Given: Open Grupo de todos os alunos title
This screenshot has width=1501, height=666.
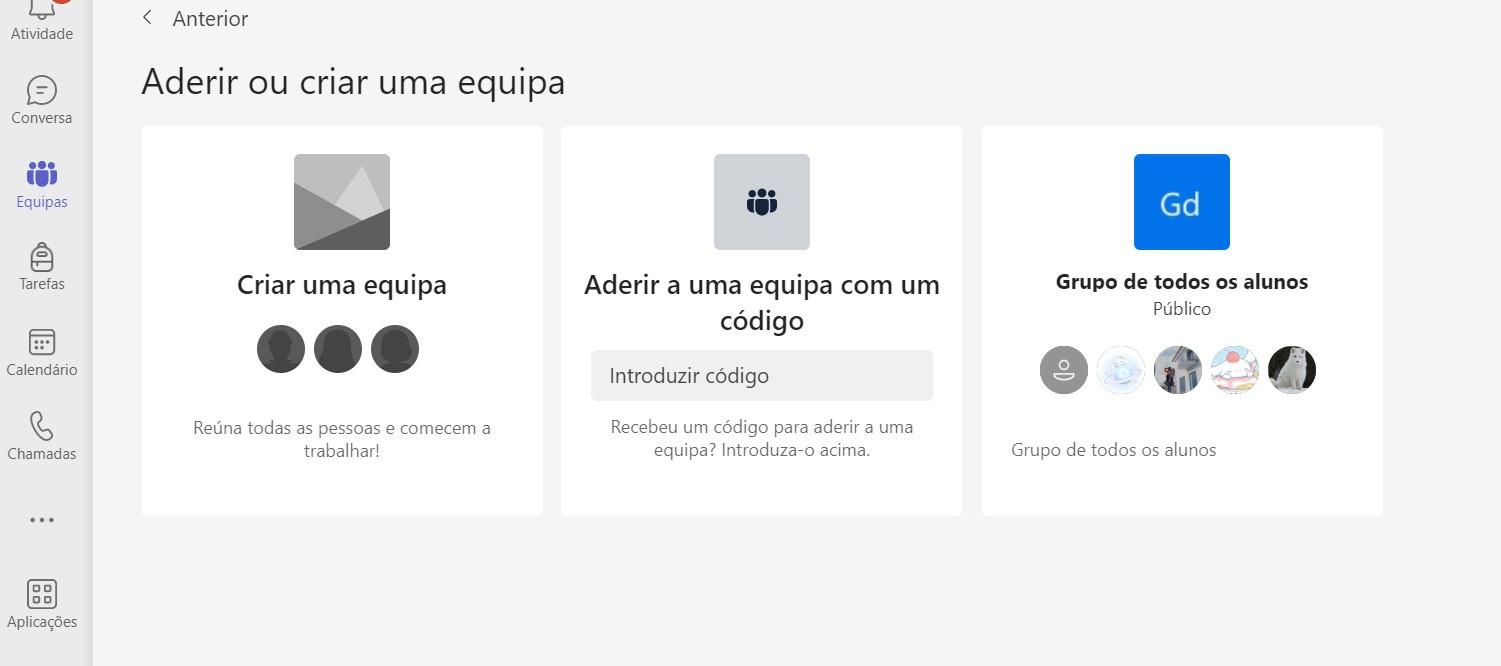Looking at the screenshot, I should click(x=1181, y=282).
